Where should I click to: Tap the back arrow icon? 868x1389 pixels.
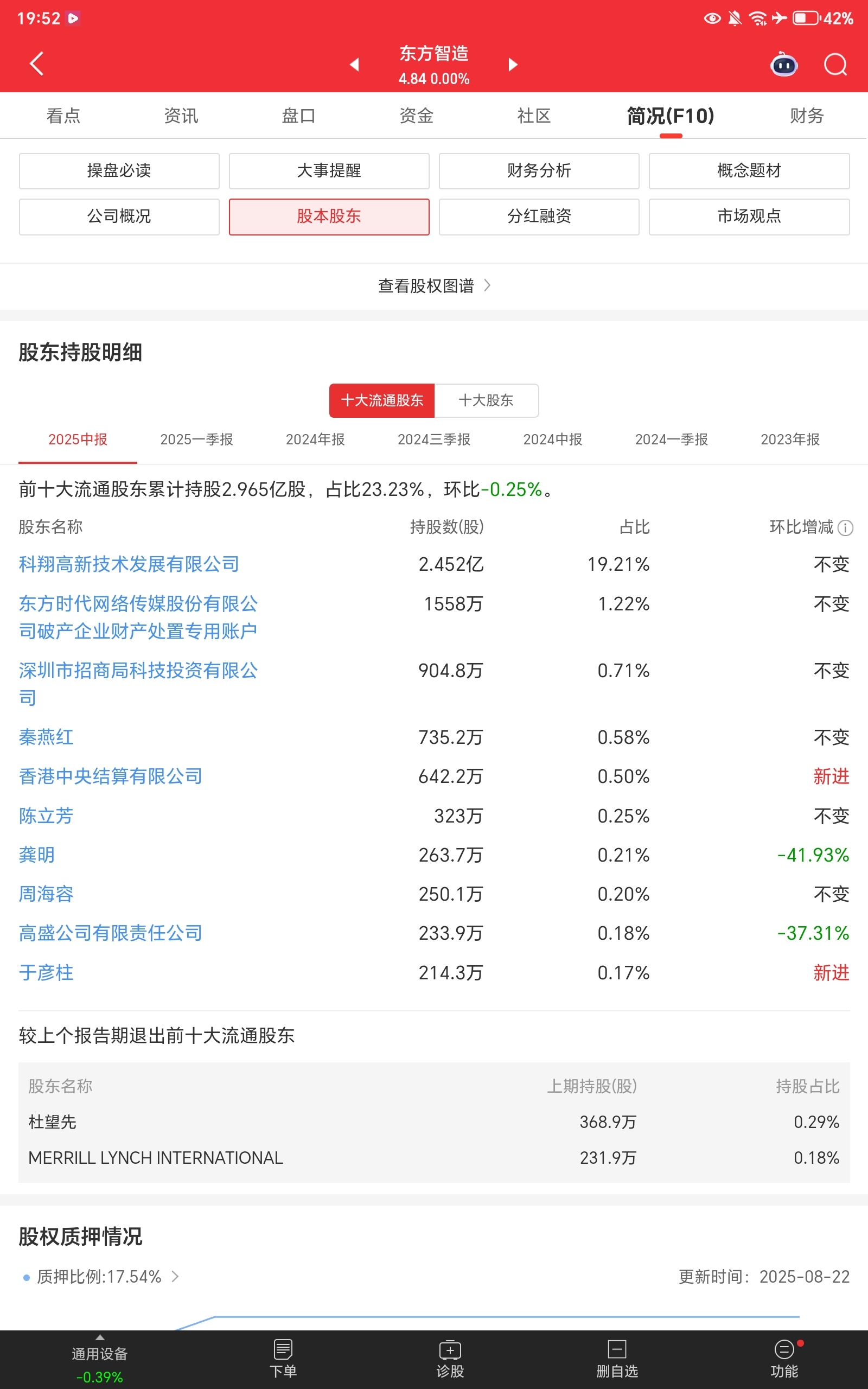[x=37, y=63]
